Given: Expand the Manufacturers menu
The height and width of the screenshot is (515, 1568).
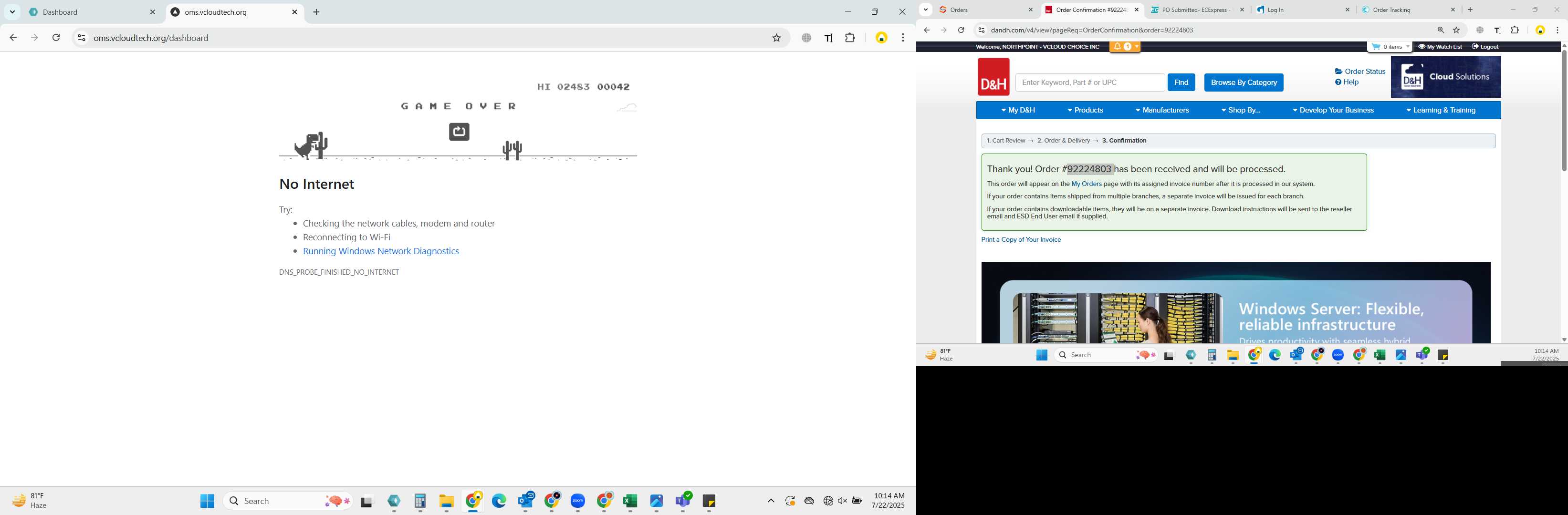Looking at the screenshot, I should click(x=1162, y=110).
